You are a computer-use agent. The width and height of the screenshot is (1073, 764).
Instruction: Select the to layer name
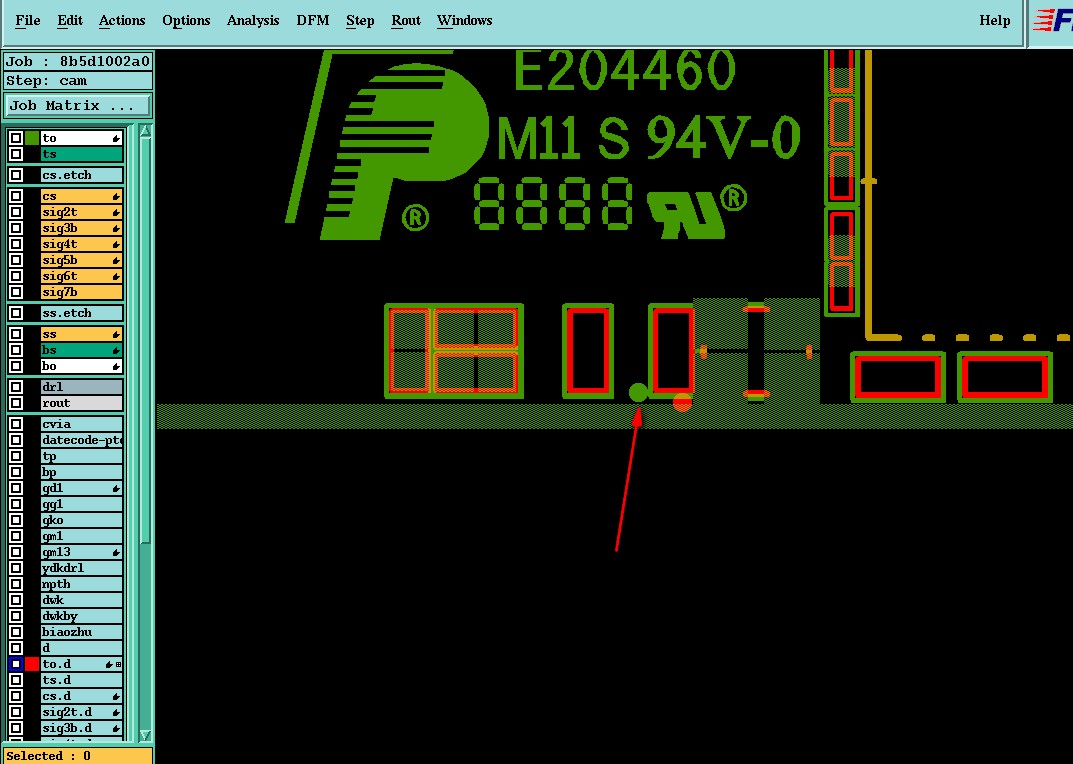click(81, 138)
